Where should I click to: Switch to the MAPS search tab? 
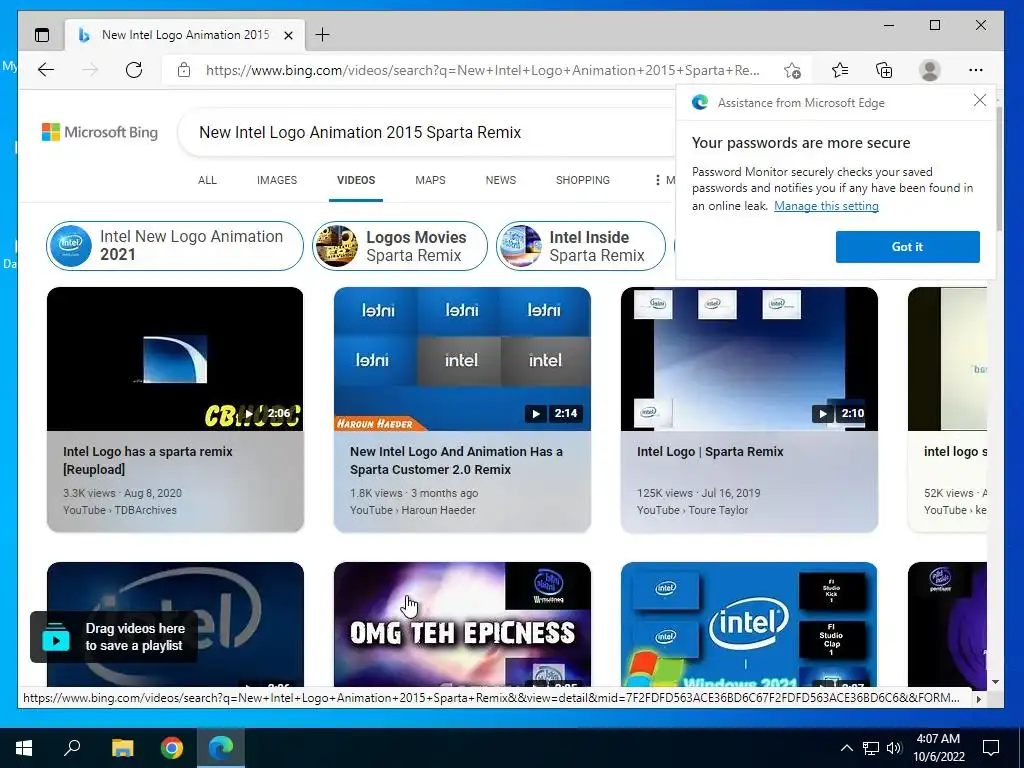[x=430, y=180]
